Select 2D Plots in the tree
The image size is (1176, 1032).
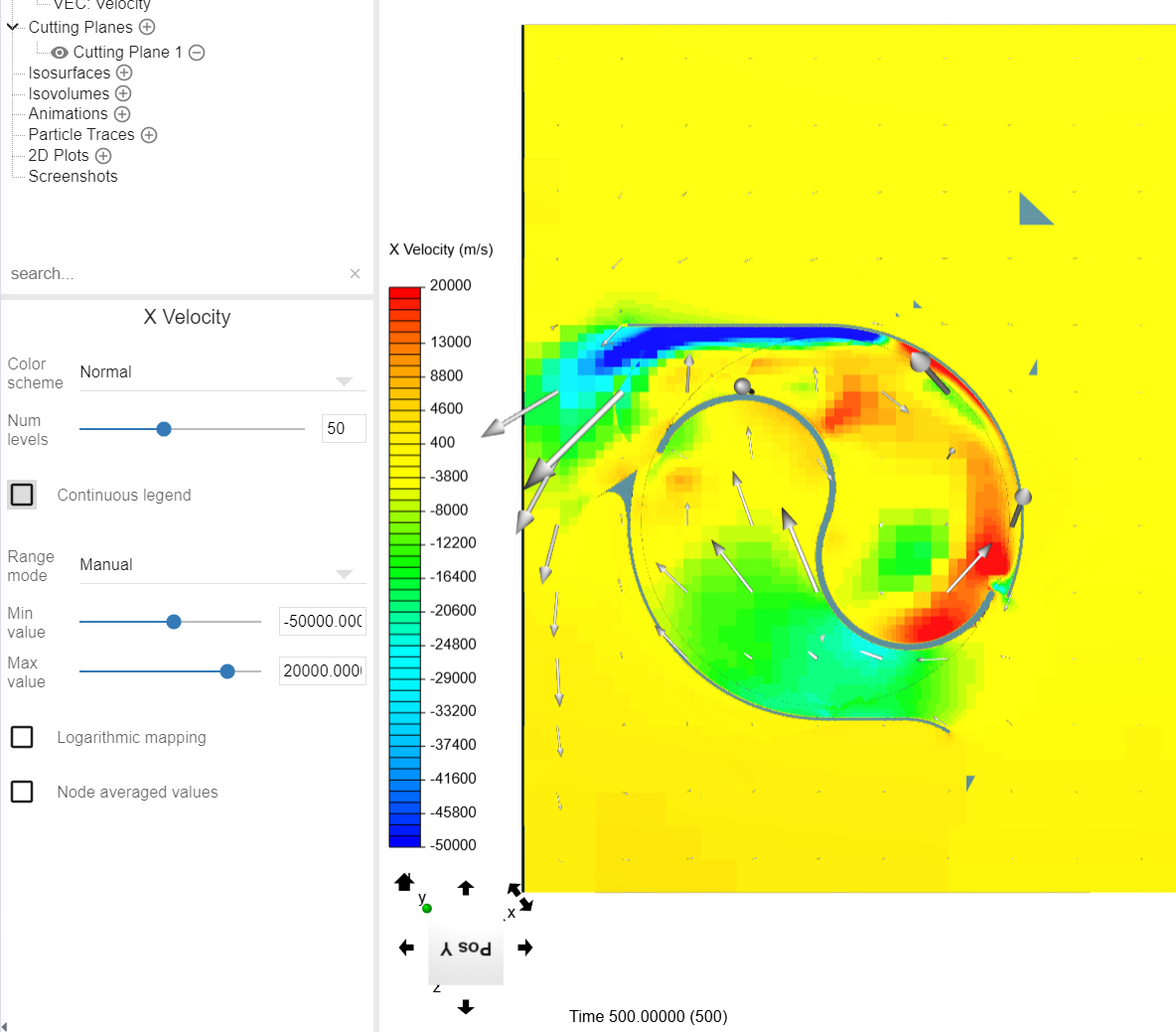[x=59, y=156]
